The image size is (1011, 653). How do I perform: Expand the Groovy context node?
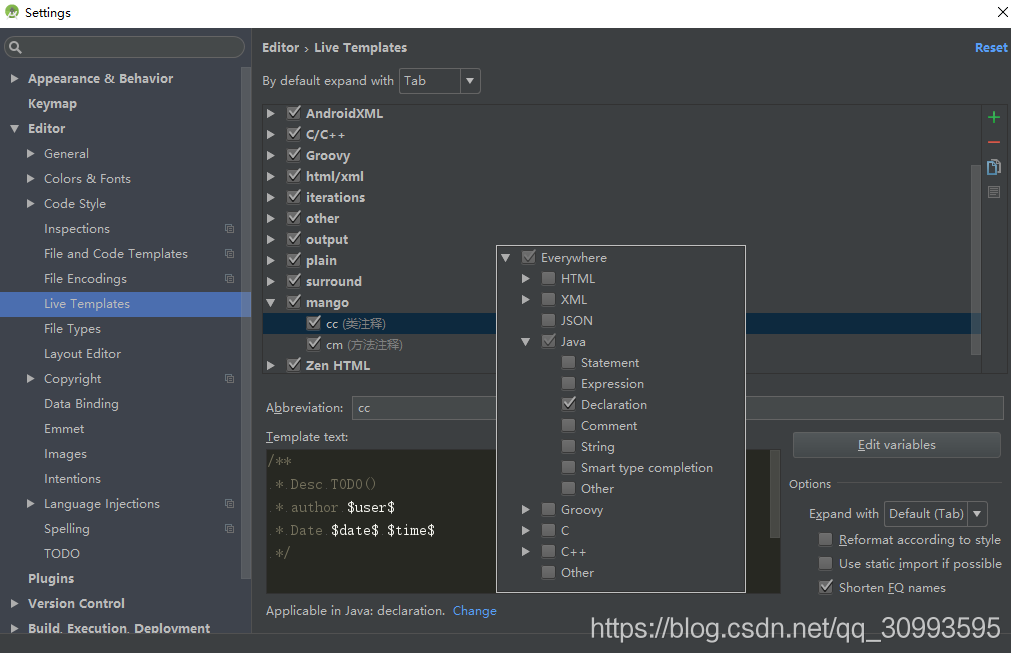(525, 509)
